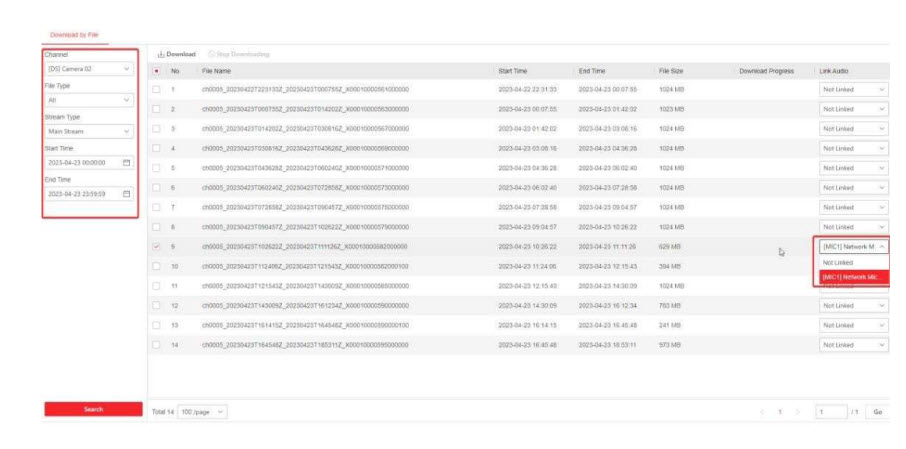Image resolution: width=906 pixels, height=449 pixels.
Task: Click the red Search button
Action: tap(93, 409)
